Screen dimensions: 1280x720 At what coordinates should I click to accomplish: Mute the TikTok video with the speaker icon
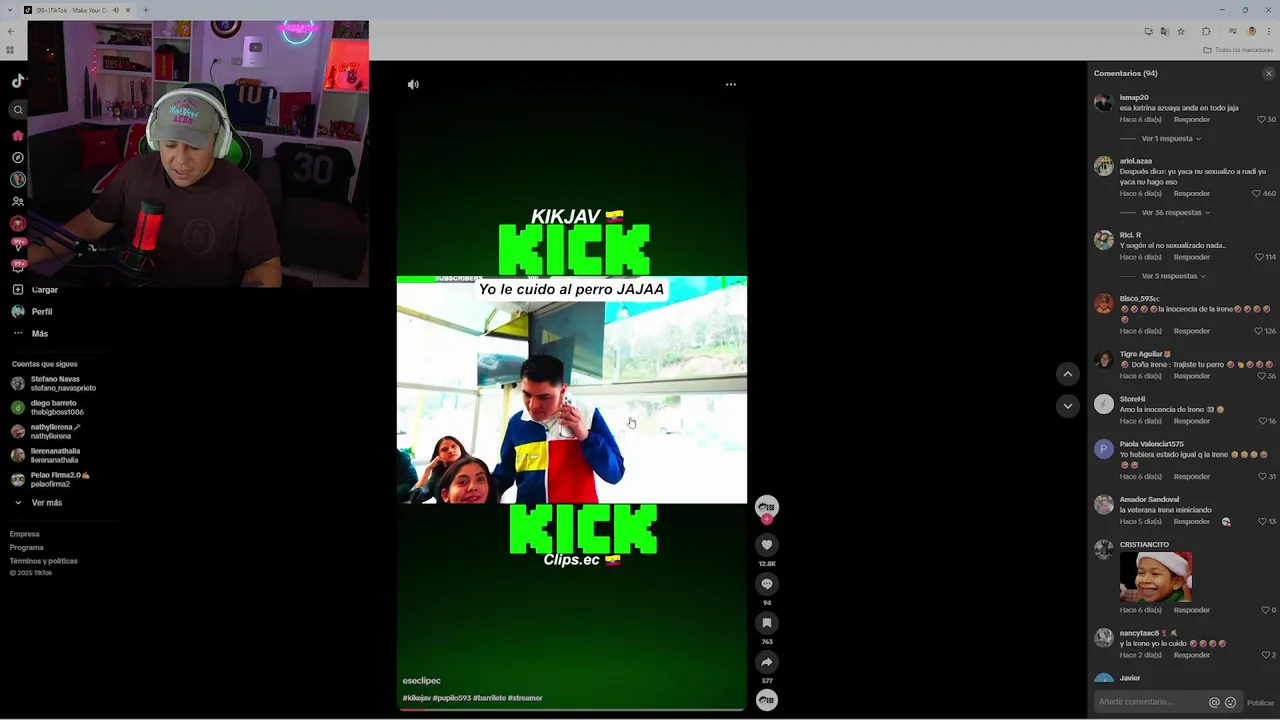[x=413, y=85]
